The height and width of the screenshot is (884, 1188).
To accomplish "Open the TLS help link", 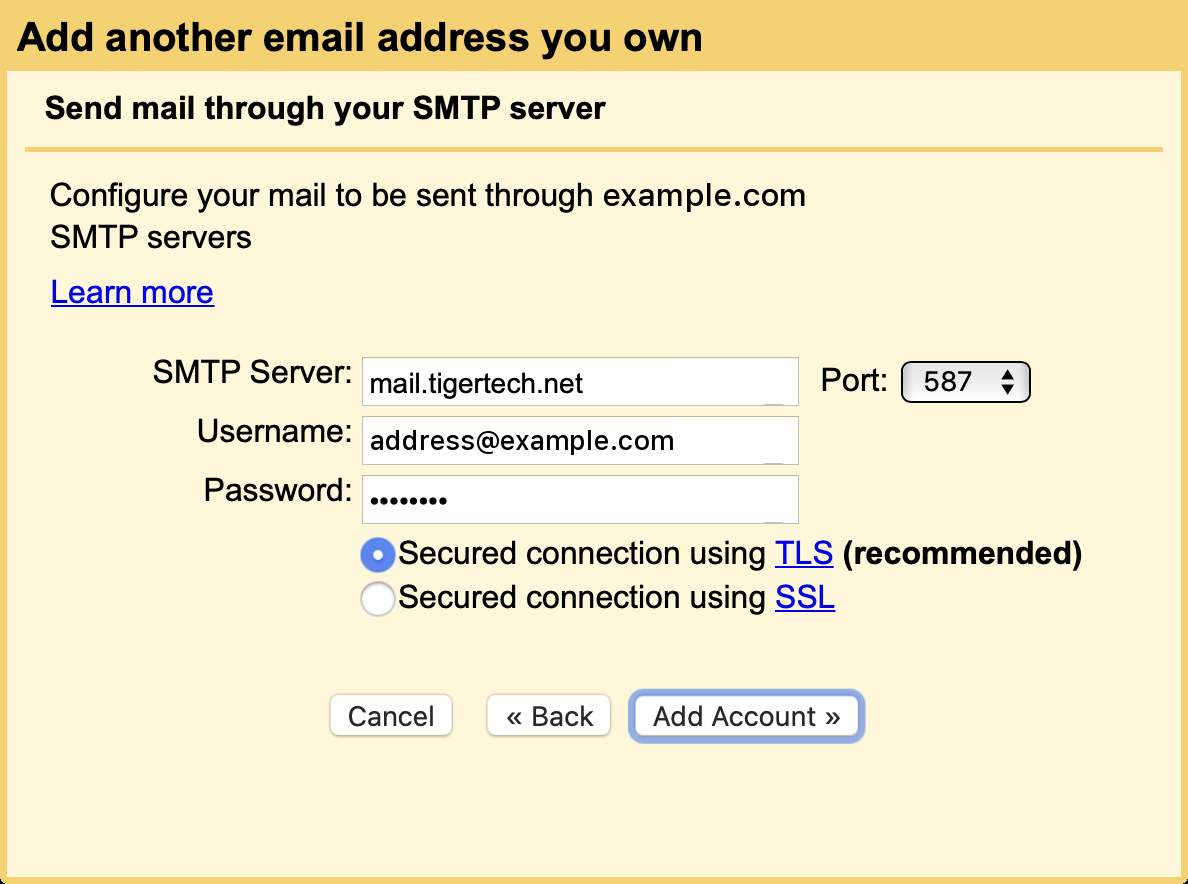I will (804, 553).
